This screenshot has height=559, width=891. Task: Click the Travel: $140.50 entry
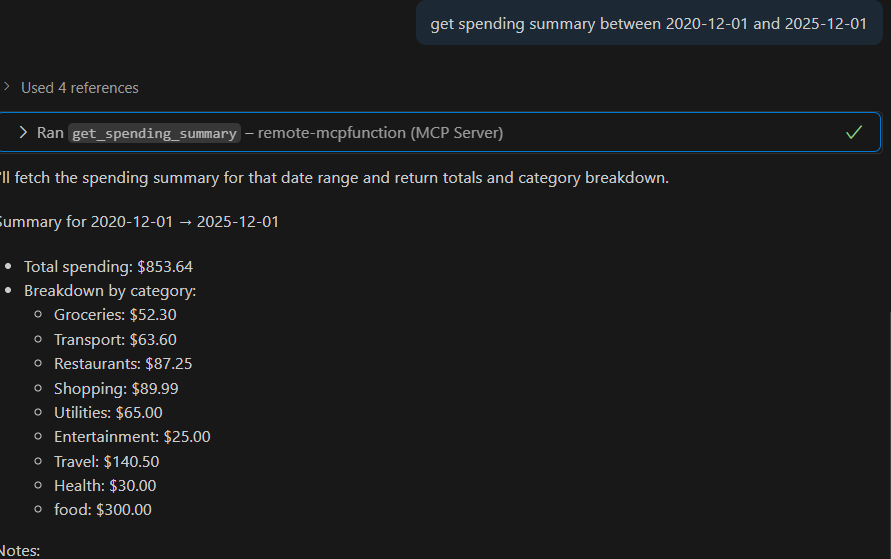pos(106,461)
